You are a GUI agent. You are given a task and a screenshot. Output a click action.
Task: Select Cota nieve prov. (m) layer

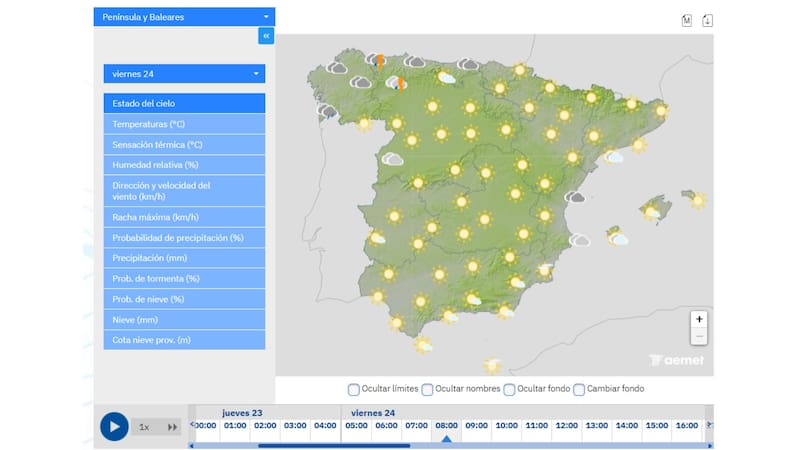click(x=184, y=340)
